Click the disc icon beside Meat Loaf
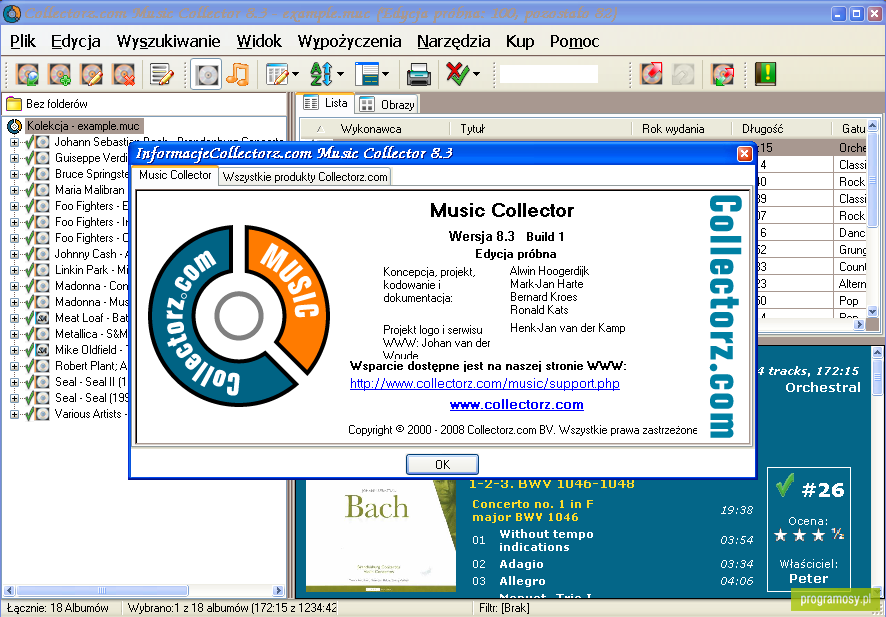This screenshot has height=617, width=886. click(42, 318)
